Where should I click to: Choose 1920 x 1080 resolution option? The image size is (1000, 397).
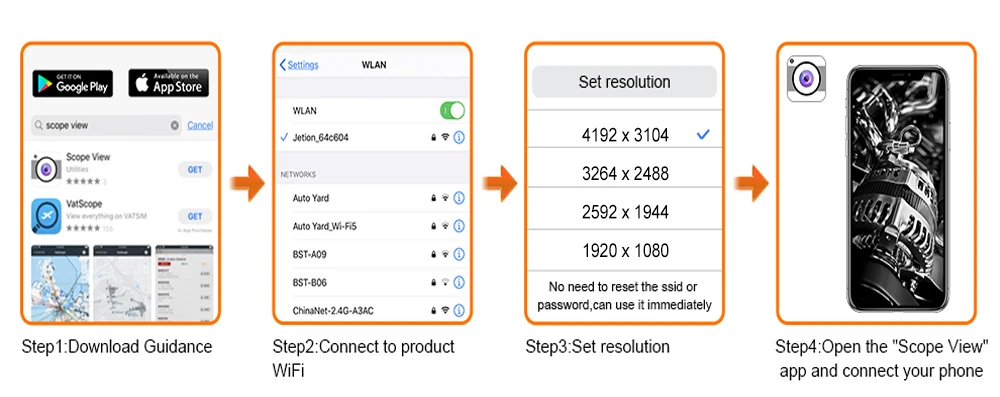click(x=624, y=250)
